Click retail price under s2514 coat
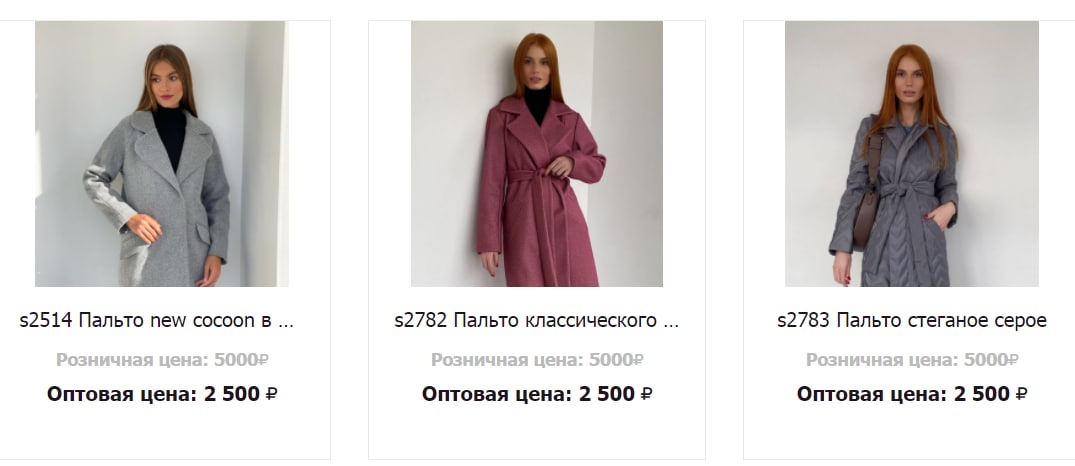The width and height of the screenshot is (1075, 466). point(162,360)
